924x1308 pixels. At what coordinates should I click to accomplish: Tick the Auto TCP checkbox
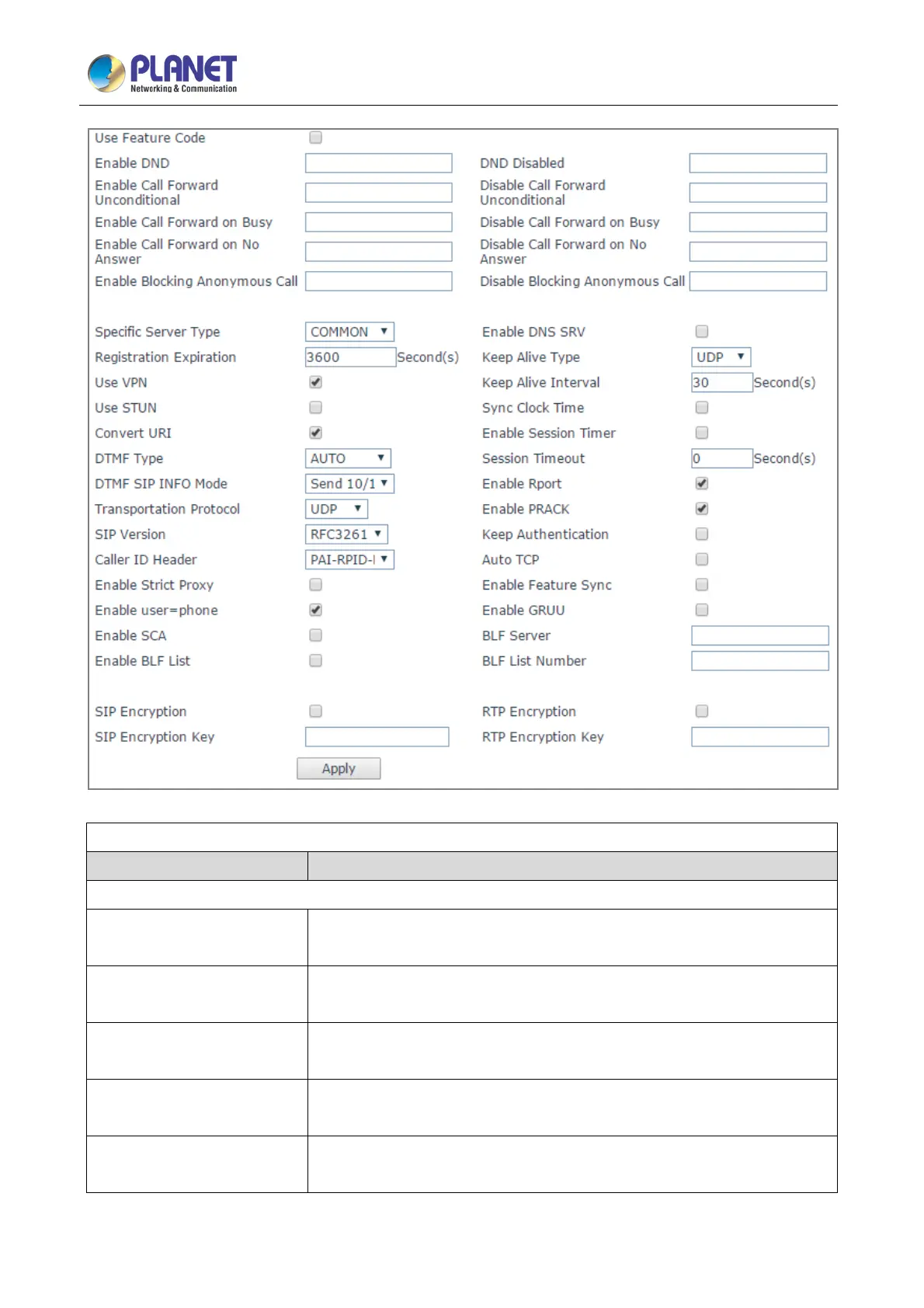point(702,559)
